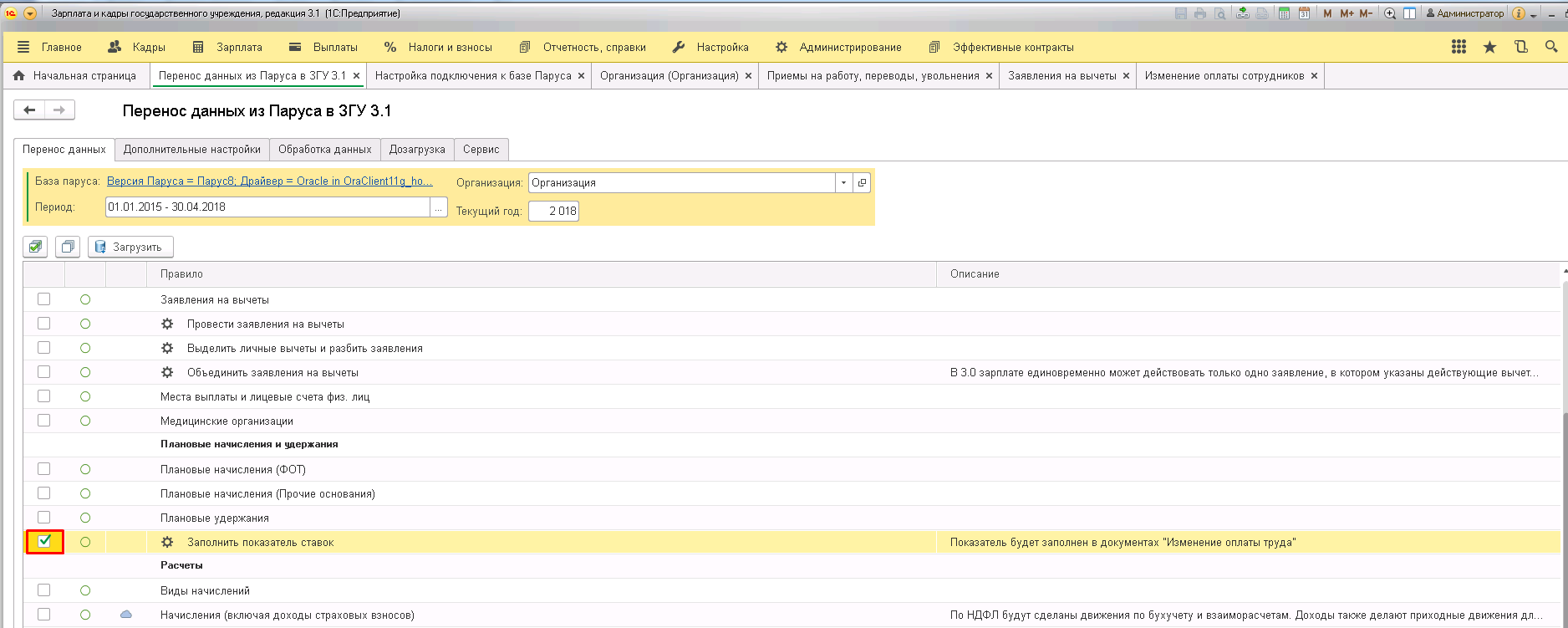Click the uncheck all rules icon
Screen dimensions: 1568x628
[68, 247]
